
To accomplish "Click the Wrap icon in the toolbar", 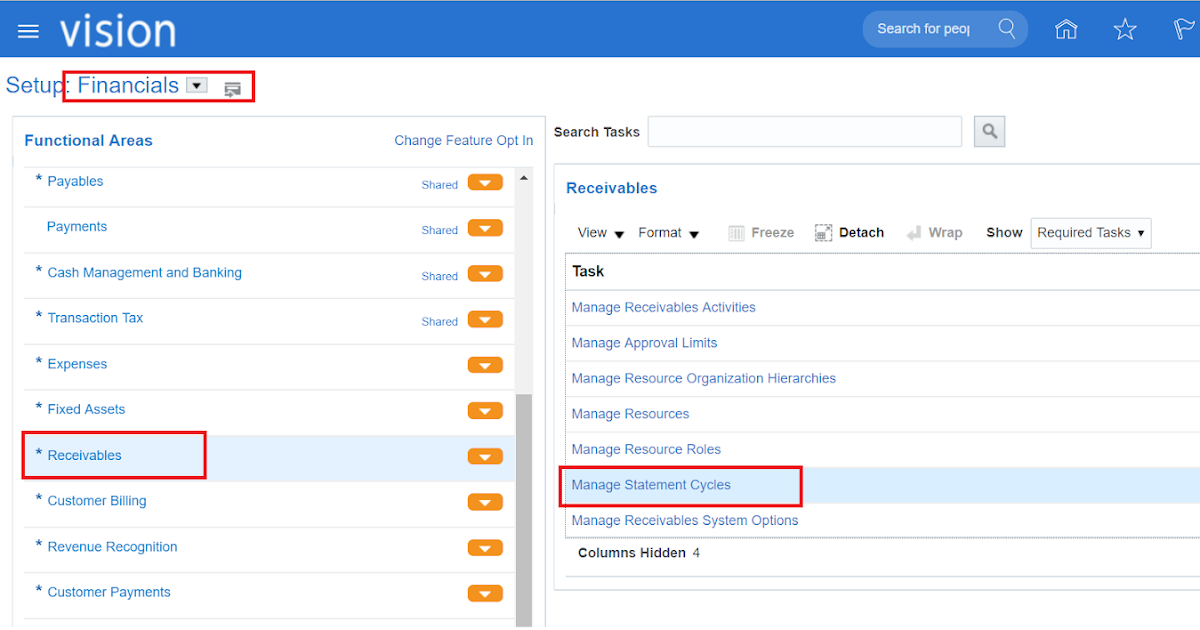I will click(x=934, y=232).
